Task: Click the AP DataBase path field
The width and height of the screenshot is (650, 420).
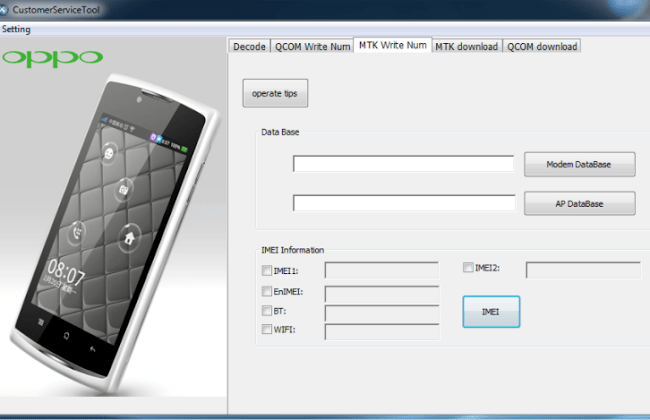Action: tap(404, 203)
